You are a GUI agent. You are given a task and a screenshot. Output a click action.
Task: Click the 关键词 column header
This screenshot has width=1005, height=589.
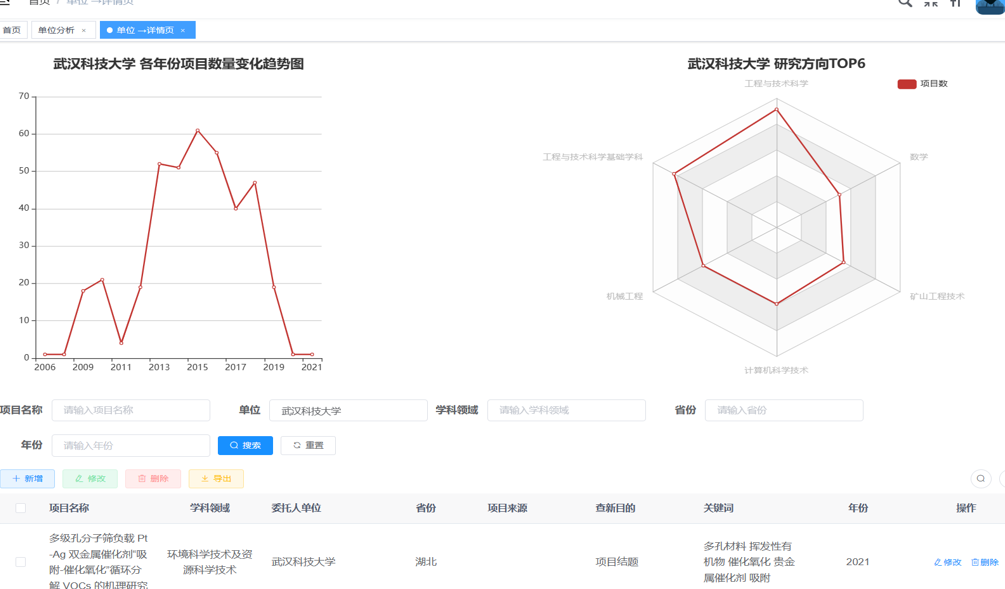click(718, 508)
